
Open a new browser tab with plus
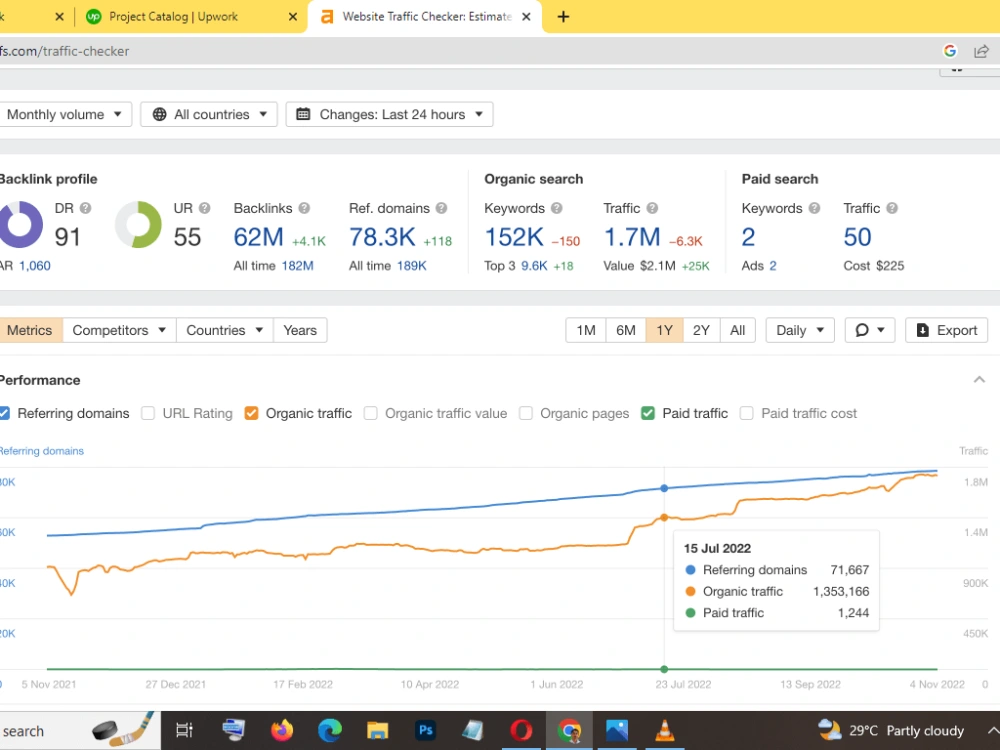[x=563, y=17]
